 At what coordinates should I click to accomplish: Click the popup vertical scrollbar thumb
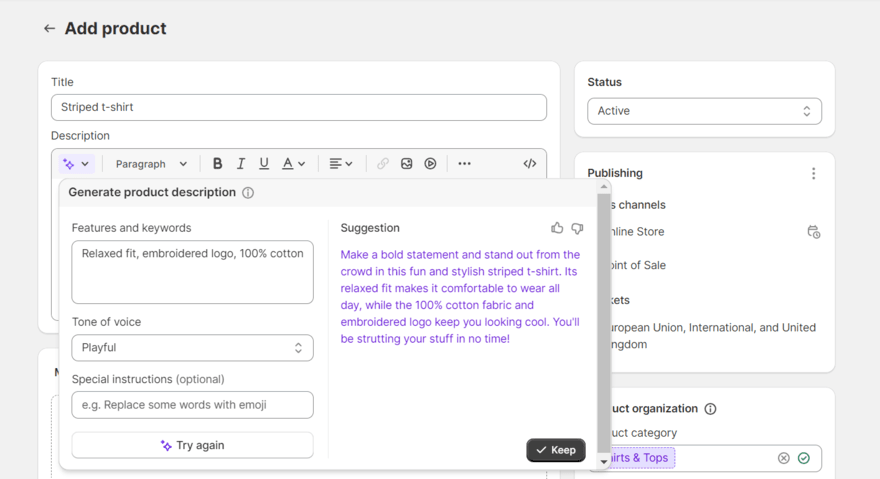604,322
